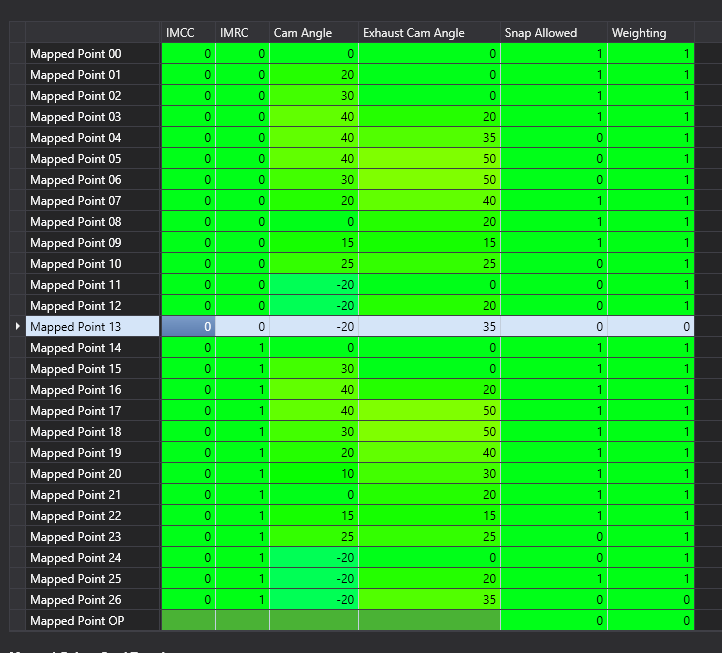Viewport: 722px width, 653px height.
Task: Select the Mapped Point 17 row label
Action: 93,411
